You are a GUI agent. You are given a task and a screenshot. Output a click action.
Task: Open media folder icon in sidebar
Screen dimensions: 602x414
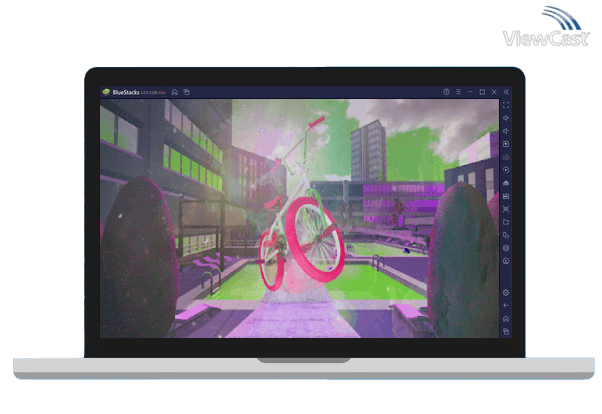click(506, 222)
